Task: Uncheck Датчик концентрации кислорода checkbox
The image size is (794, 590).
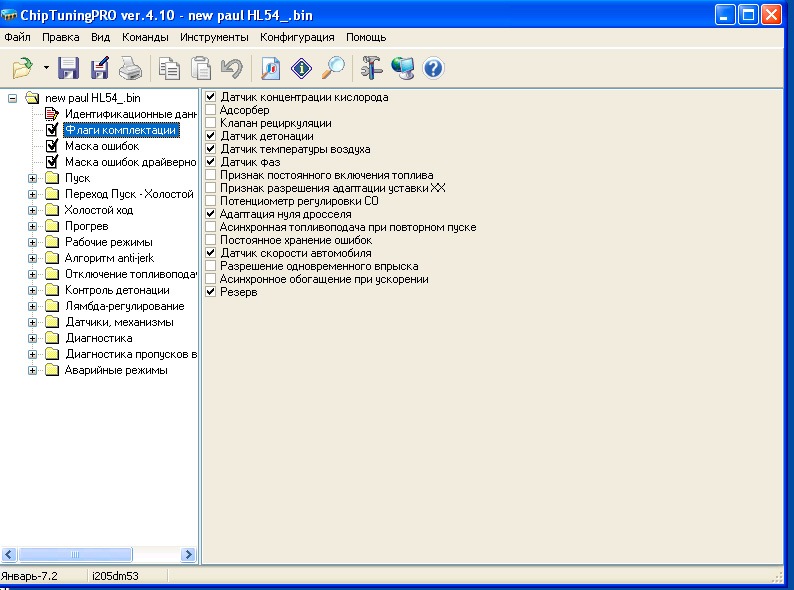Action: click(211, 97)
